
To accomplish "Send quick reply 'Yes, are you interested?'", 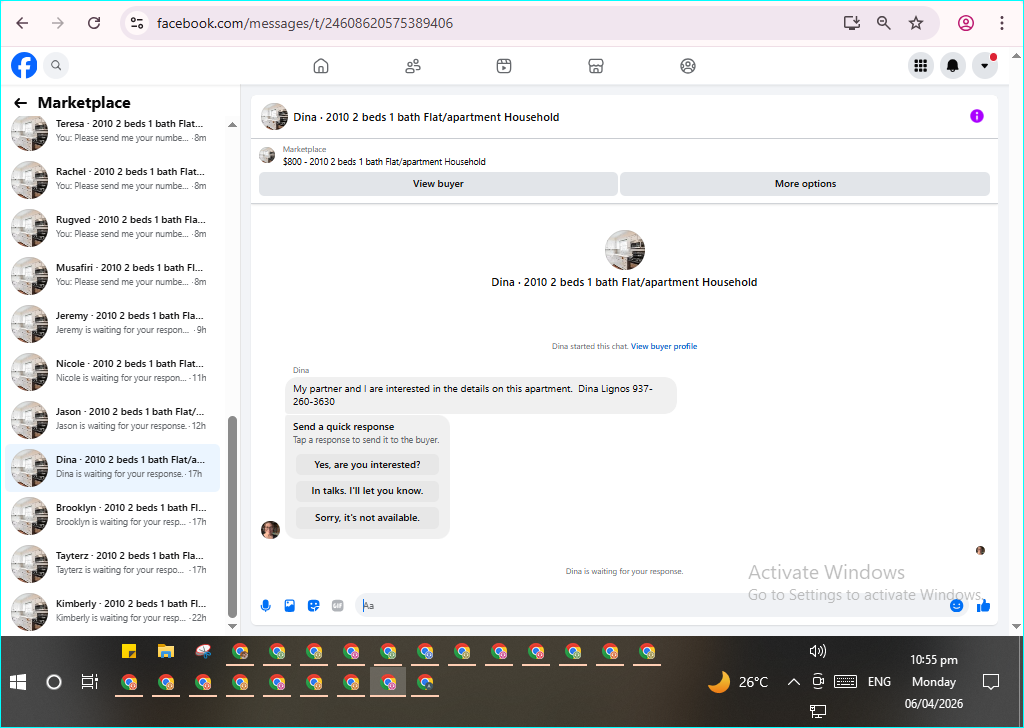I will (367, 465).
